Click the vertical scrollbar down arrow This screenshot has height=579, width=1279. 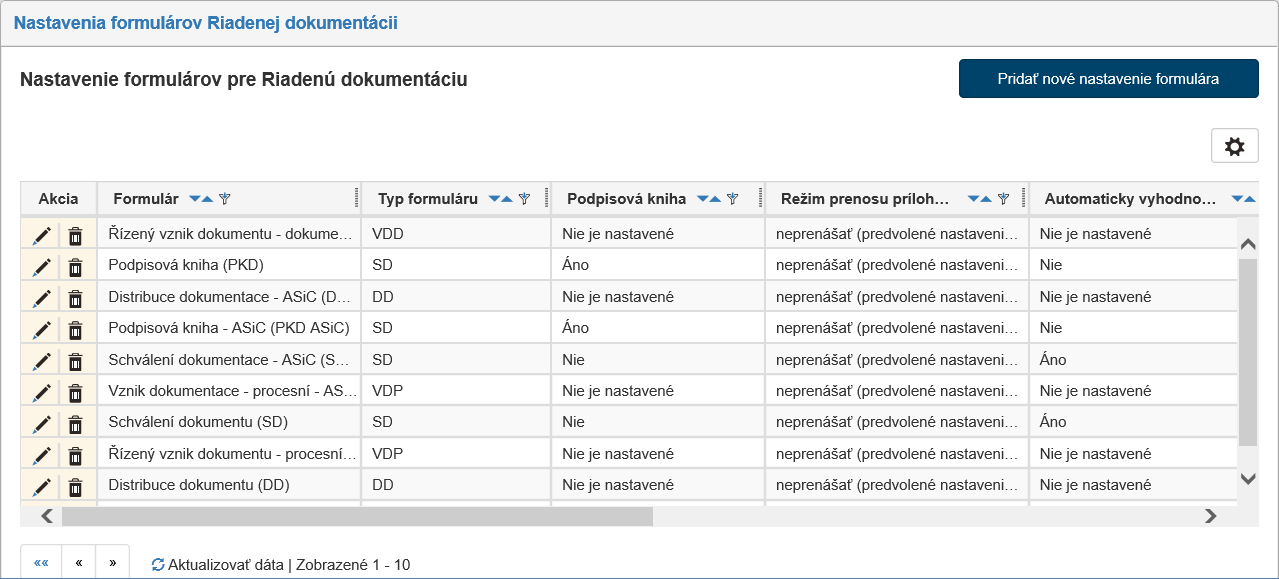1248,479
